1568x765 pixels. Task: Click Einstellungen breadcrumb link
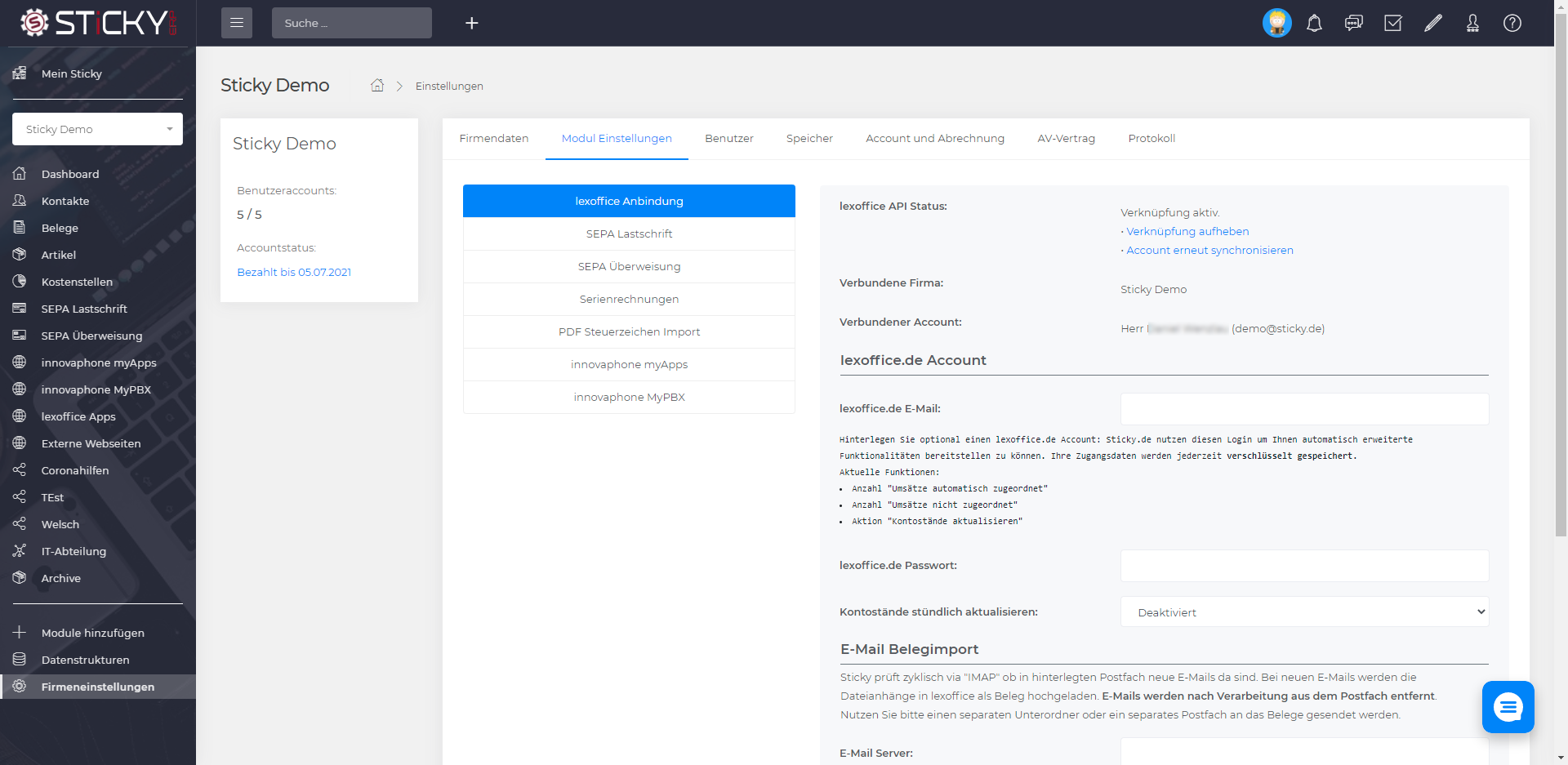point(449,86)
